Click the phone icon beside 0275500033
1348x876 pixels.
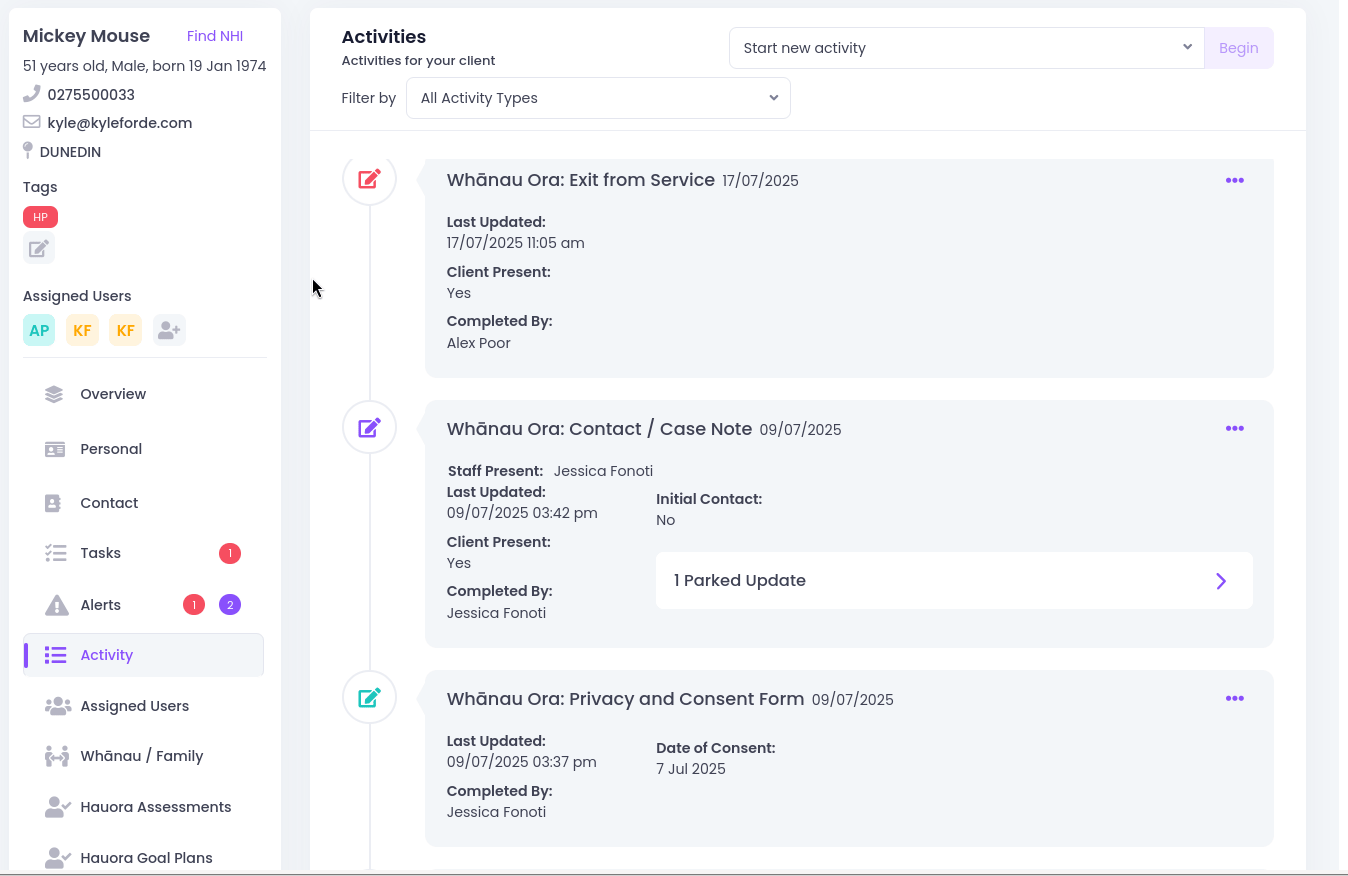pyautogui.click(x=31, y=94)
